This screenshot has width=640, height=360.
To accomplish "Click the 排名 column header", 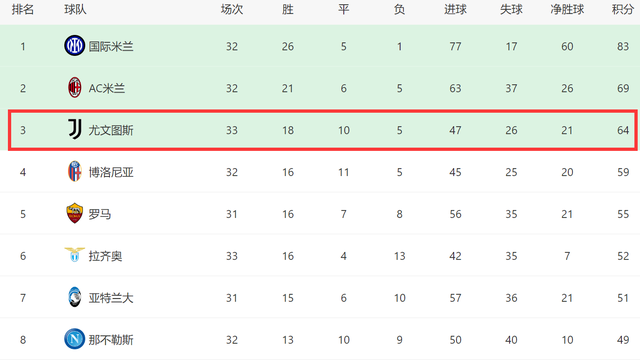I will point(22,9).
